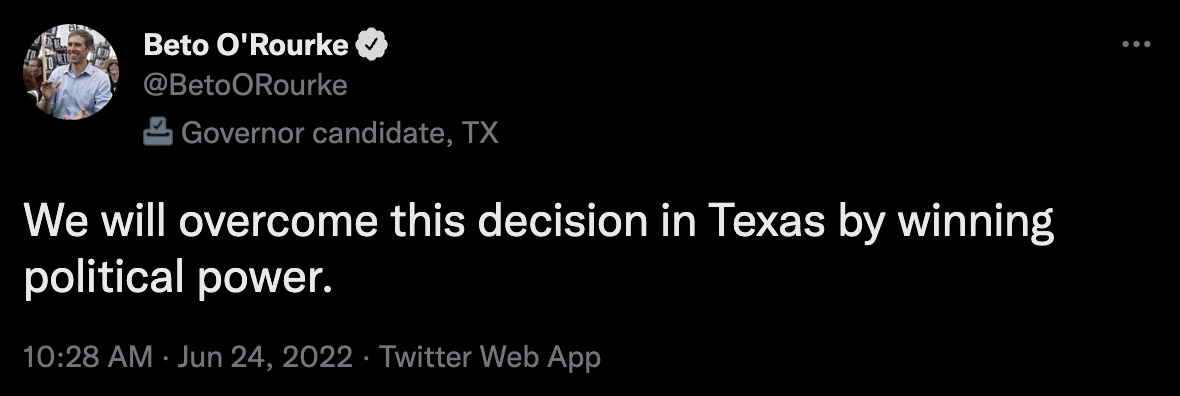Click the 10:28 AM timestamp
The height and width of the screenshot is (396, 1180).
[88, 356]
